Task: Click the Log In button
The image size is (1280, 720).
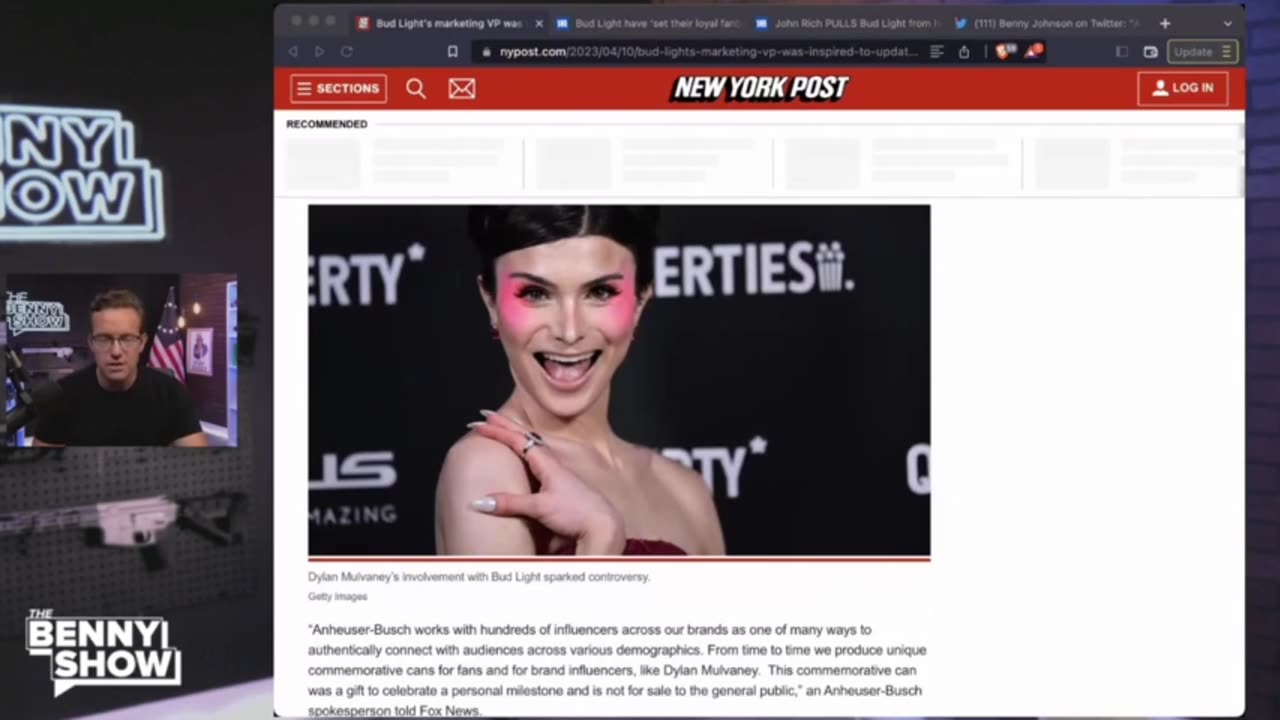Action: click(1183, 88)
